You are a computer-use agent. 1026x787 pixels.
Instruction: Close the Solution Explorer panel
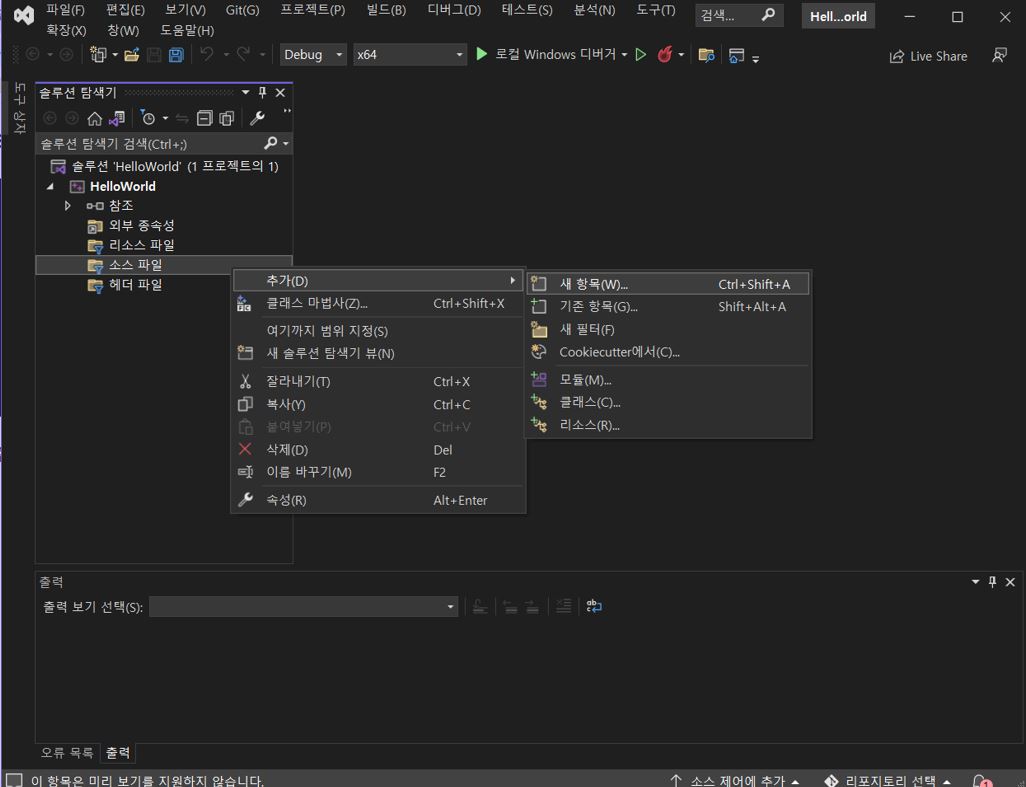coord(280,92)
